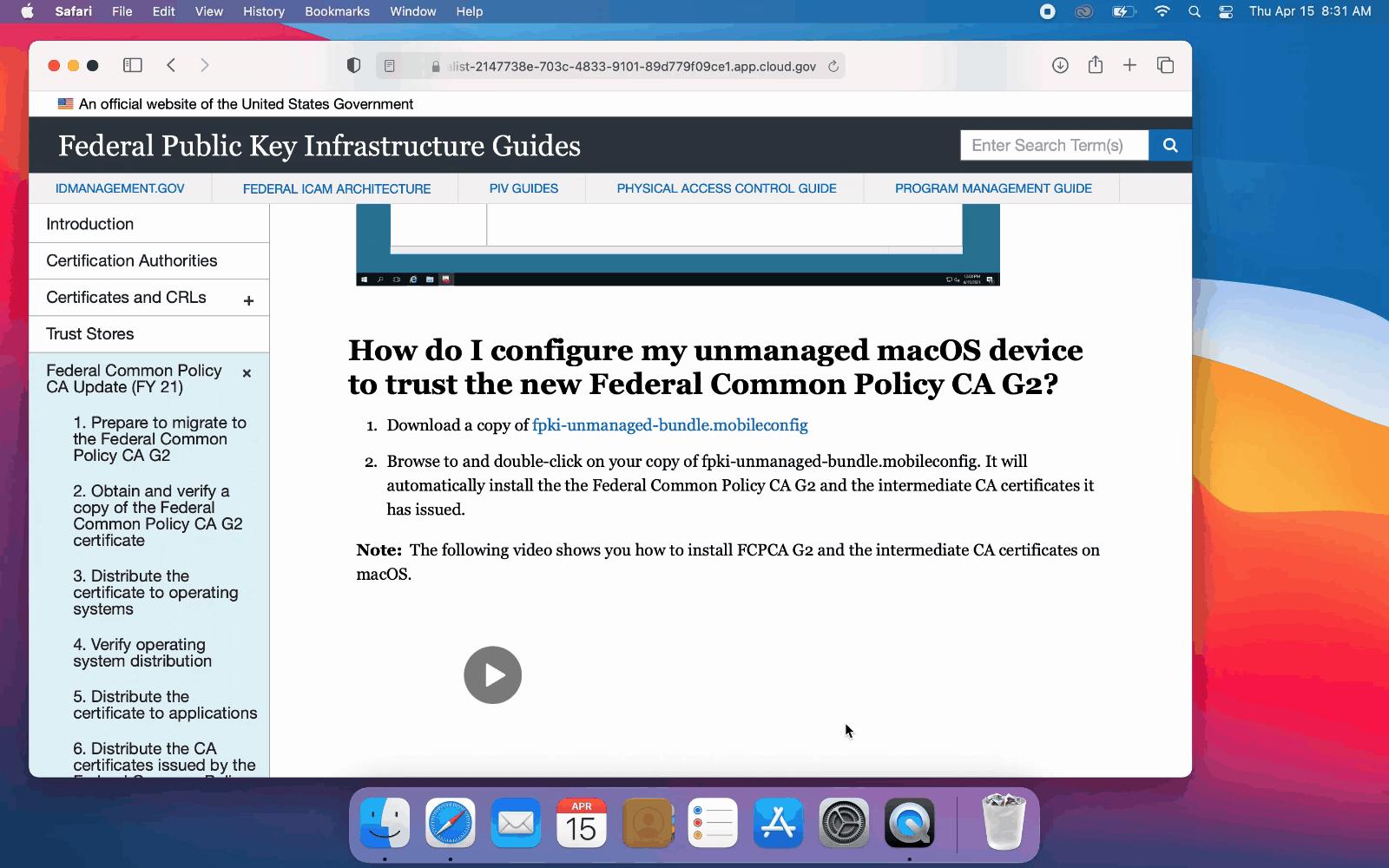Viewport: 1389px width, 868px height.
Task: Show the tab overview icon
Action: pos(1165,65)
